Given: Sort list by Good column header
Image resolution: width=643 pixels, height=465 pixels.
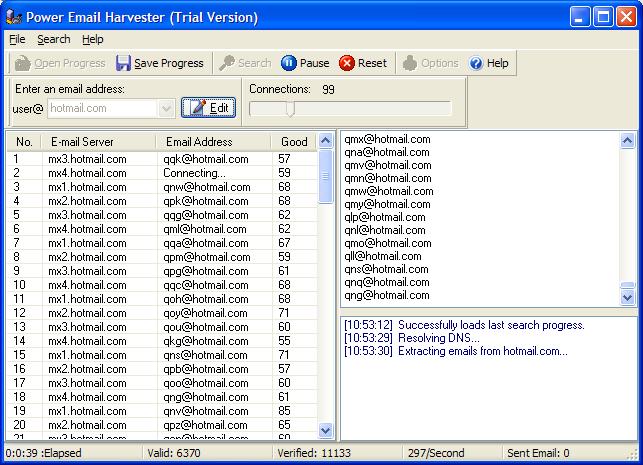Looking at the screenshot, I should pyautogui.click(x=294, y=142).
